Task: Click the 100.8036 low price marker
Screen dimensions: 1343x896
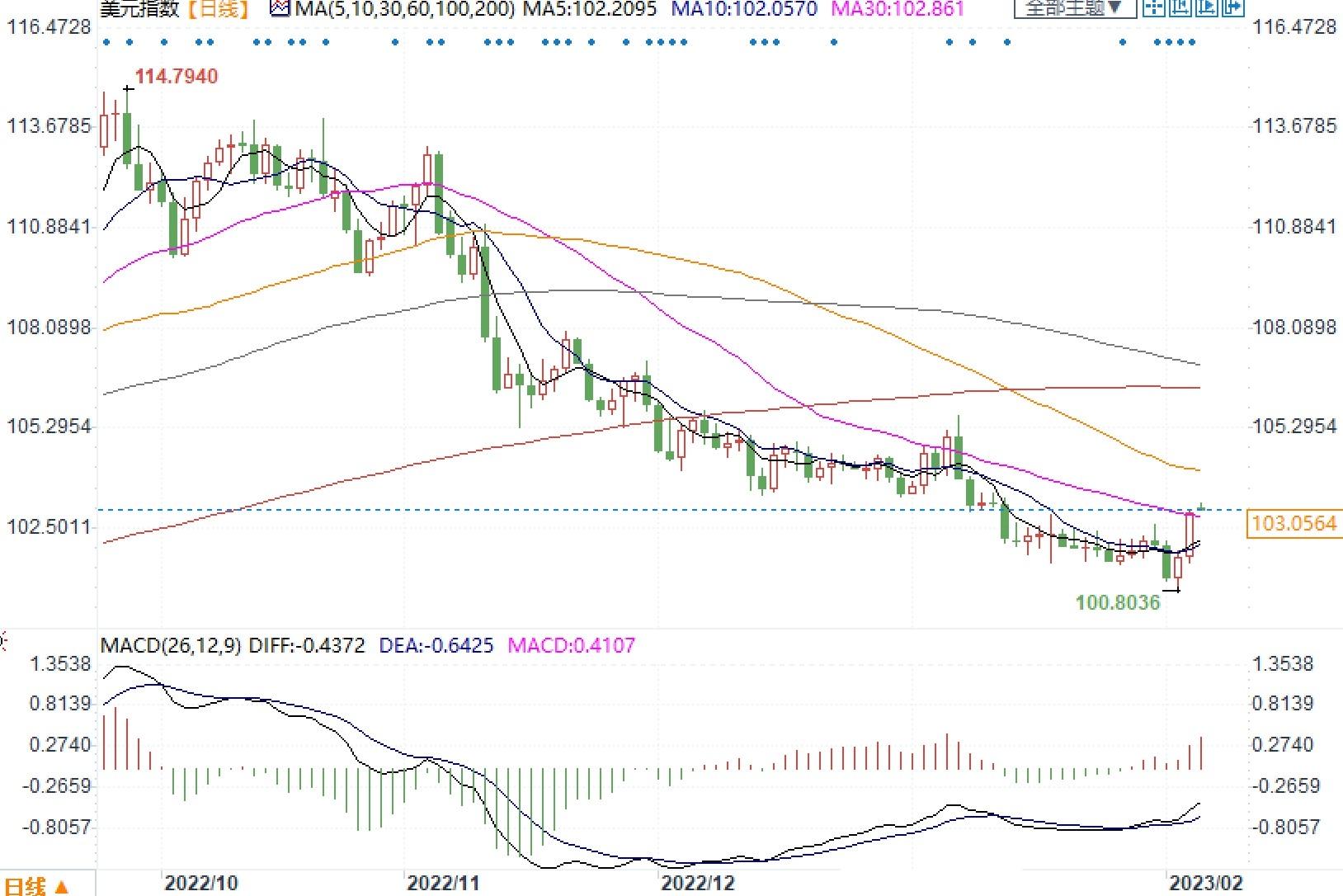Action: pos(1118,603)
